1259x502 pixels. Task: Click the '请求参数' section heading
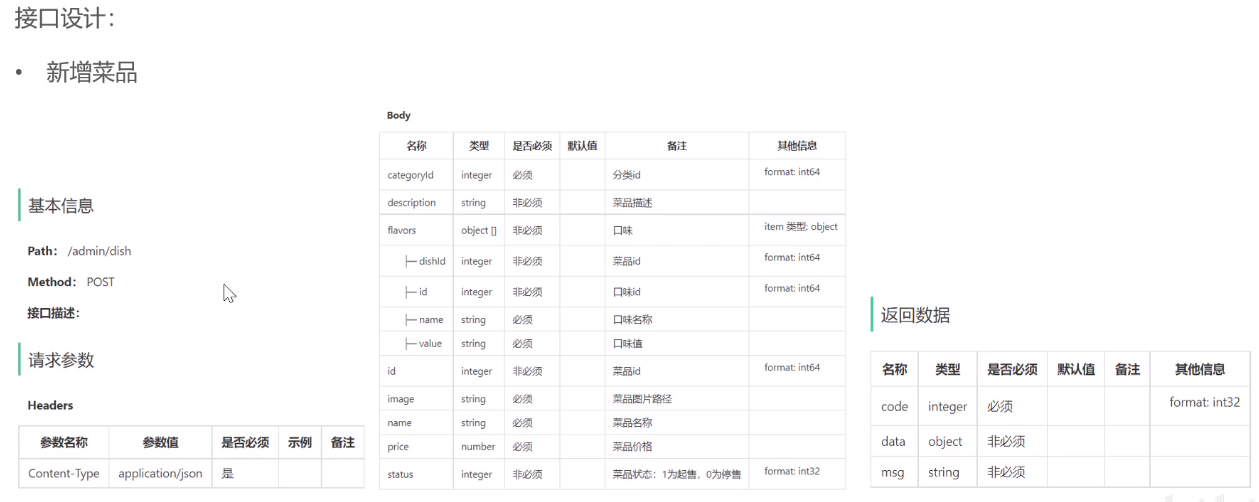61,360
